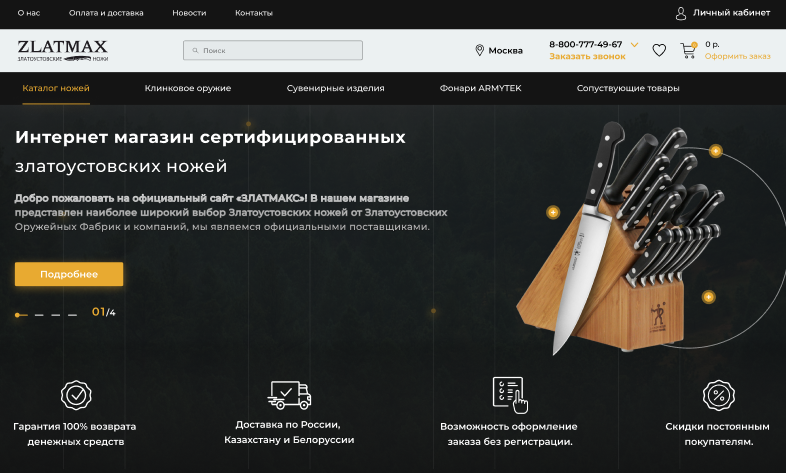The height and width of the screenshot is (473, 786).
Task: Select the second slide indicator dash
Action: [39, 315]
